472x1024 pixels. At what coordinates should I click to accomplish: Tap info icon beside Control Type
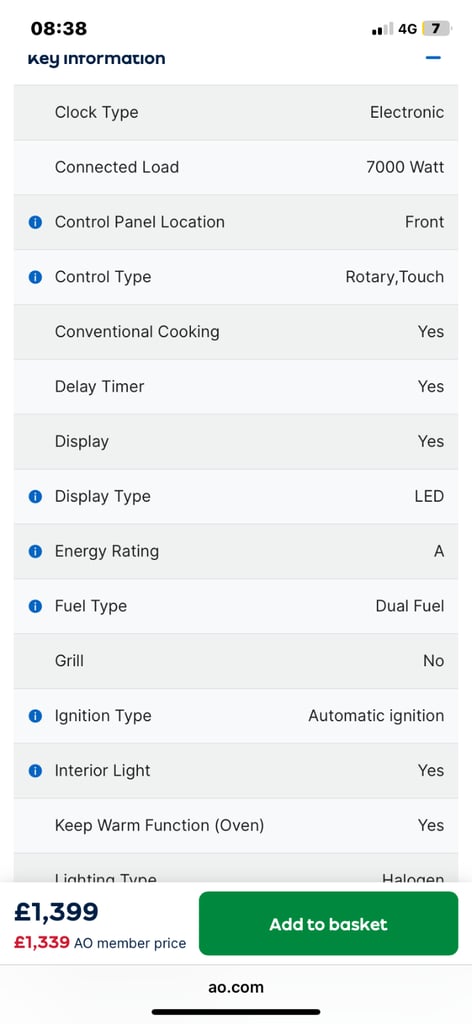(35, 277)
